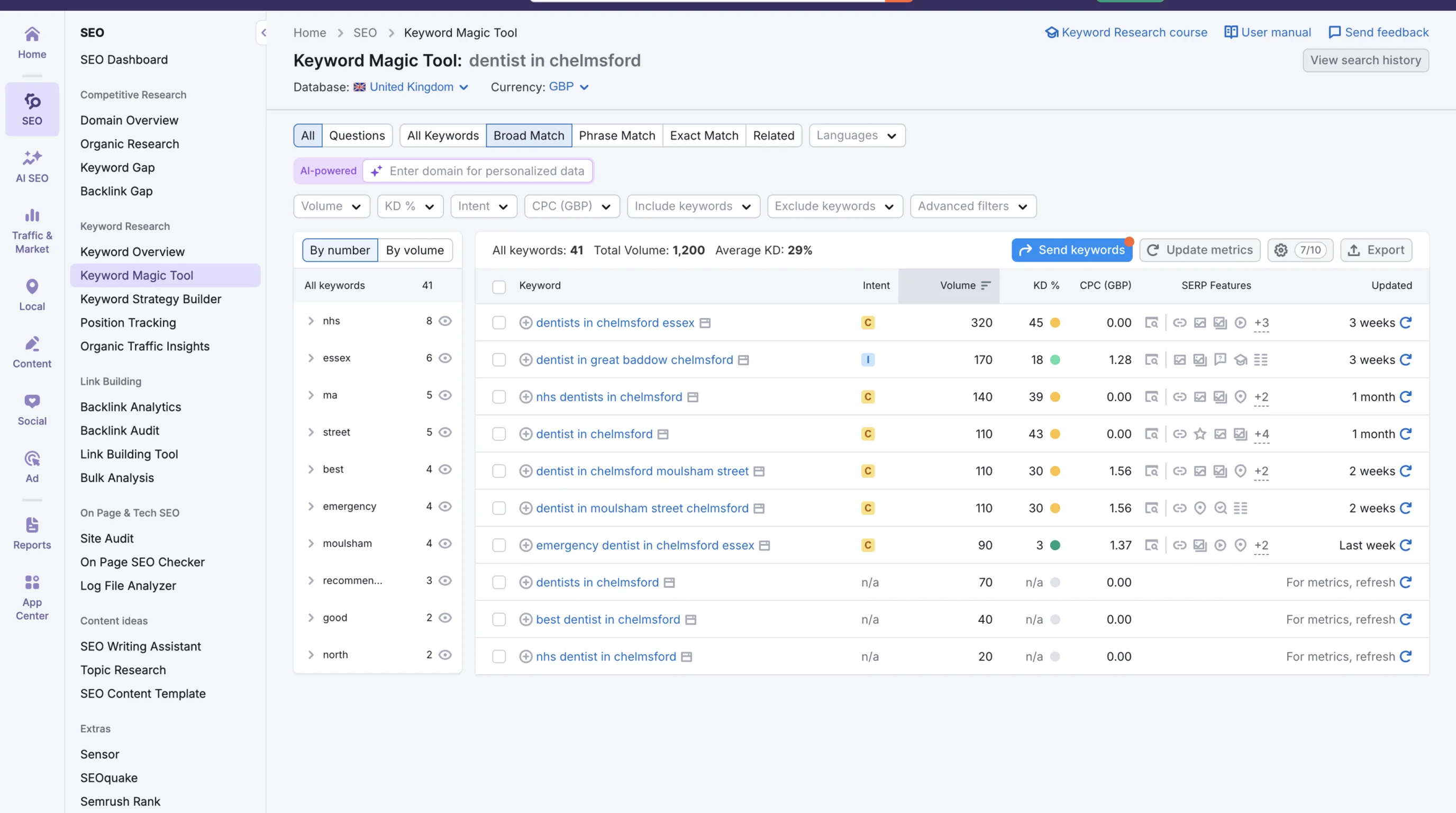The width and height of the screenshot is (1456, 813).
Task: Toggle eye icon for essex group
Action: click(445, 358)
